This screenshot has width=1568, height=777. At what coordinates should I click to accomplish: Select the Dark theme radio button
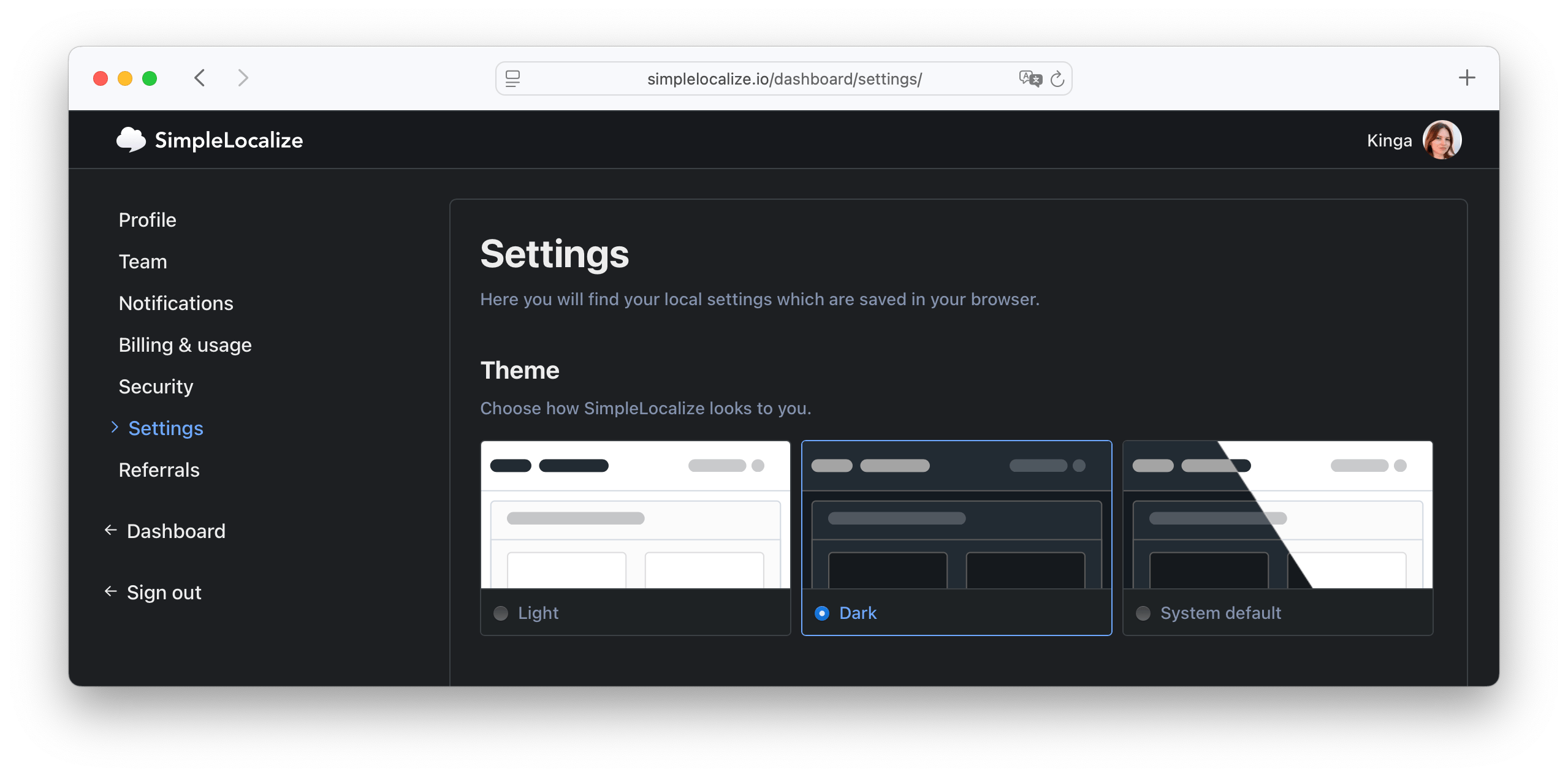822,613
